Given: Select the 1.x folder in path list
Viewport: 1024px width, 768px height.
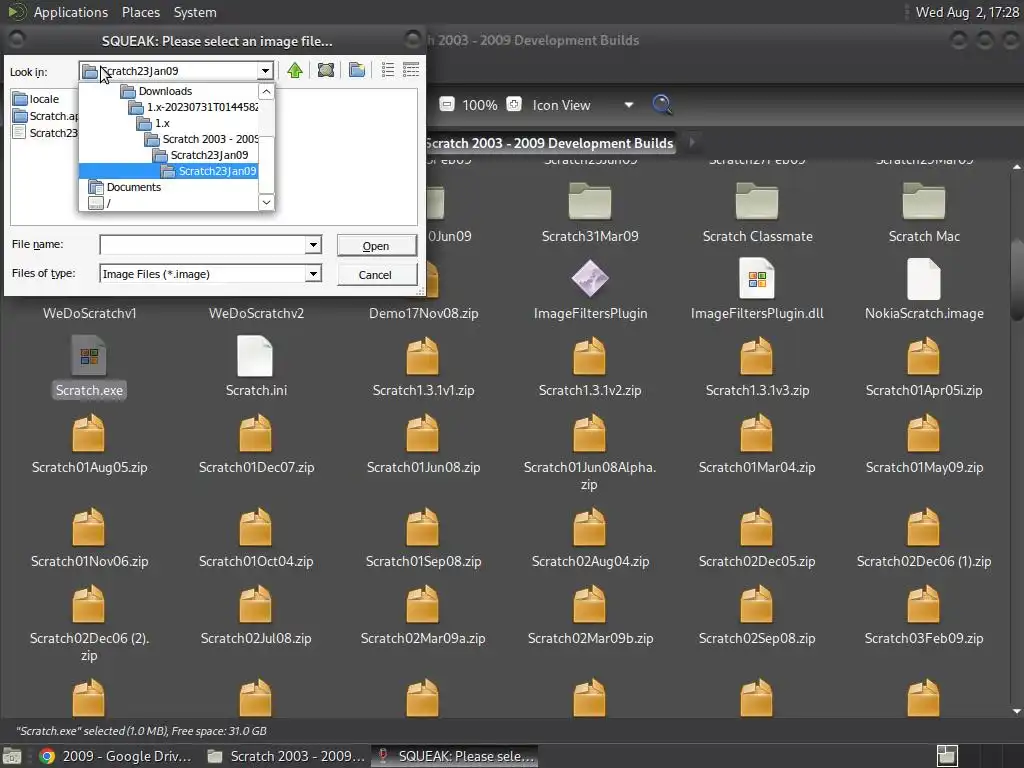Looking at the screenshot, I should point(154,123).
